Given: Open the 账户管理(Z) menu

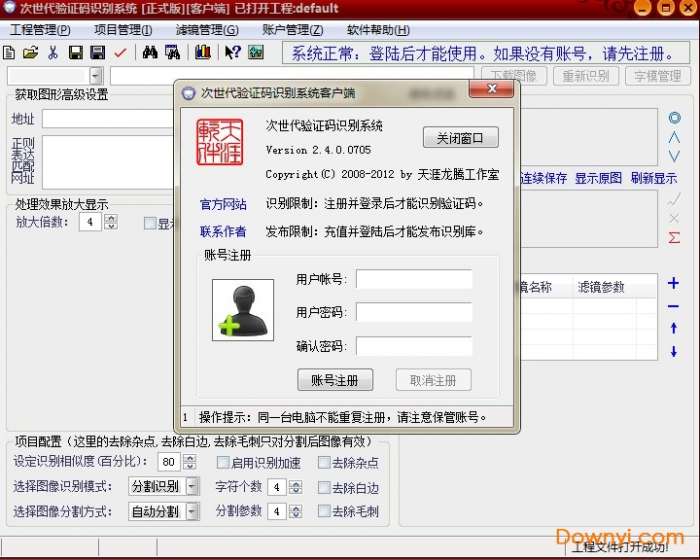Looking at the screenshot, I should click(292, 30).
